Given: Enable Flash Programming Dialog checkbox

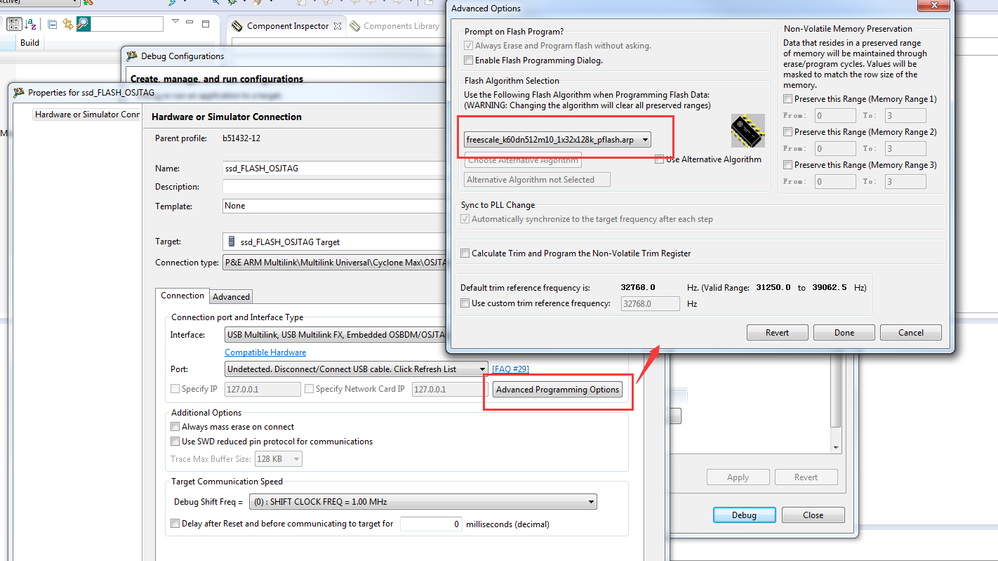Looking at the screenshot, I should point(468,60).
